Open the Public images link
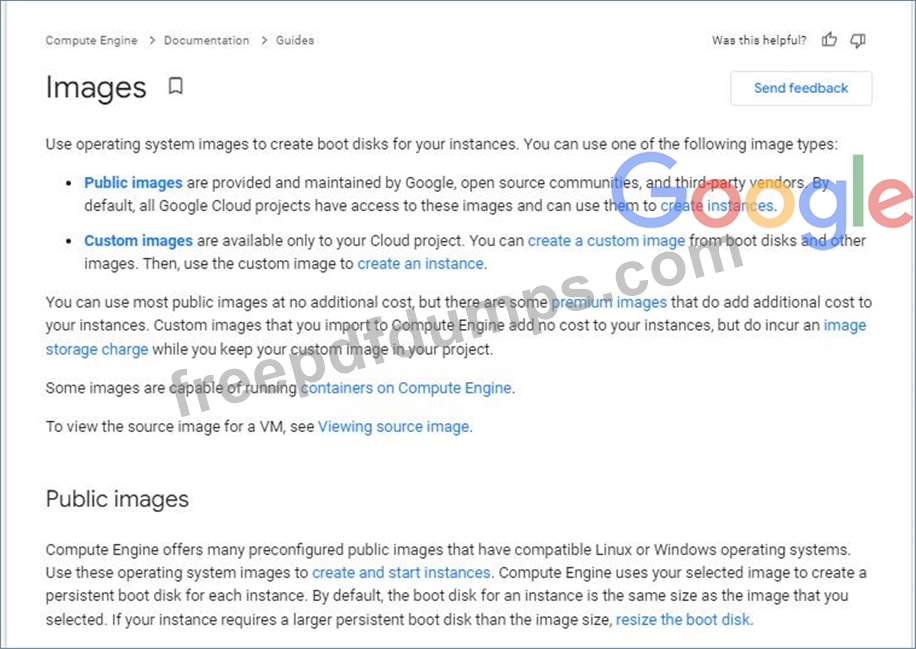The width and height of the screenshot is (916, 649). pos(133,183)
